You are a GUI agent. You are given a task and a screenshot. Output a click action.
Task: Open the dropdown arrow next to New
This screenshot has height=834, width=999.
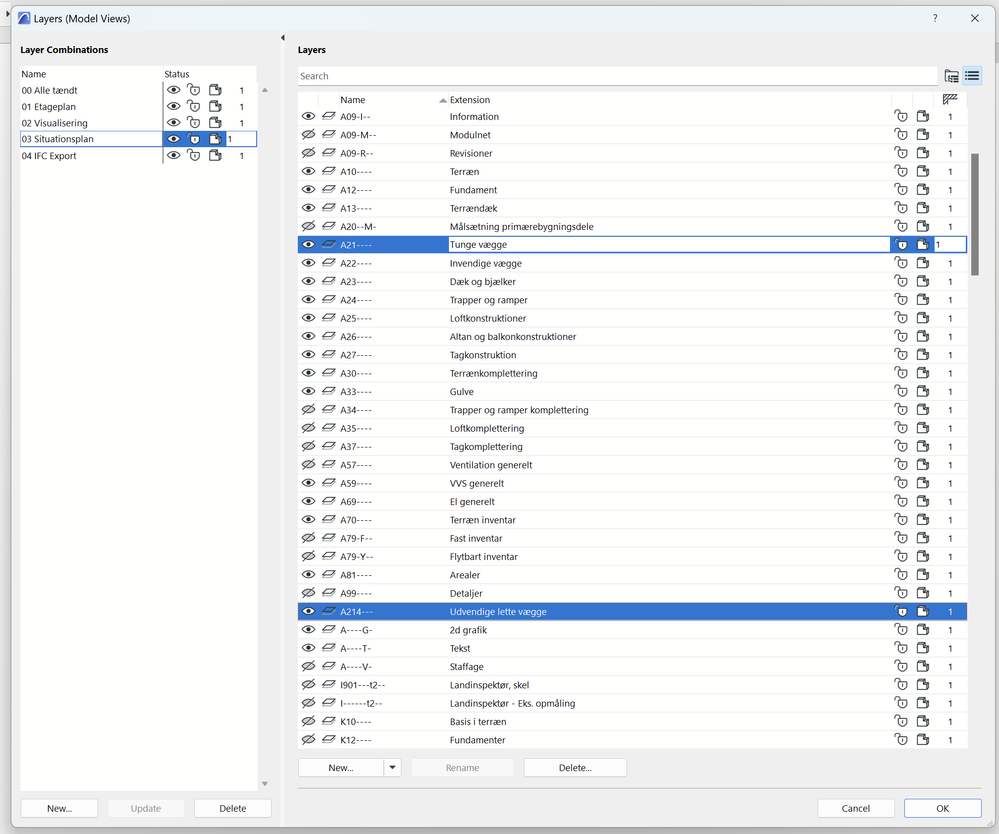(394, 766)
